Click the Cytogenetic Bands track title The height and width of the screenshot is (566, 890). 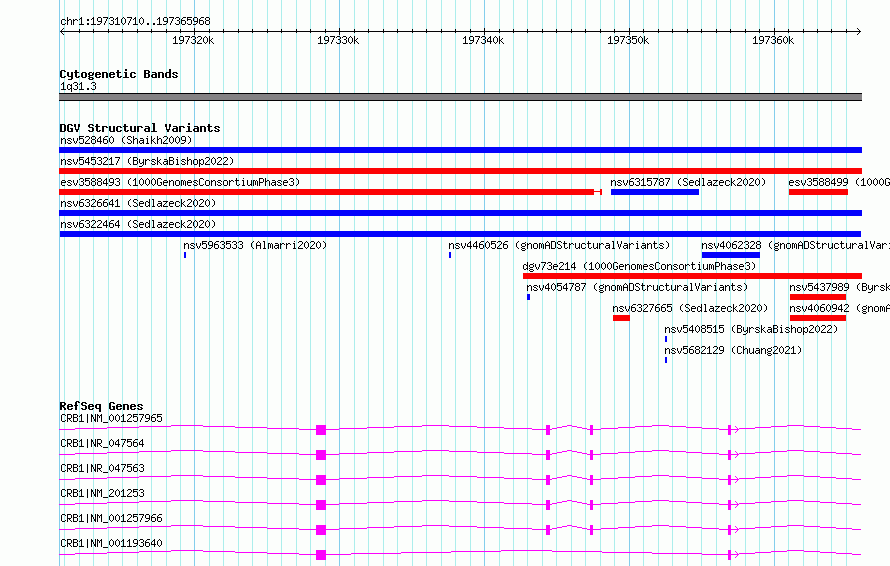tap(119, 74)
